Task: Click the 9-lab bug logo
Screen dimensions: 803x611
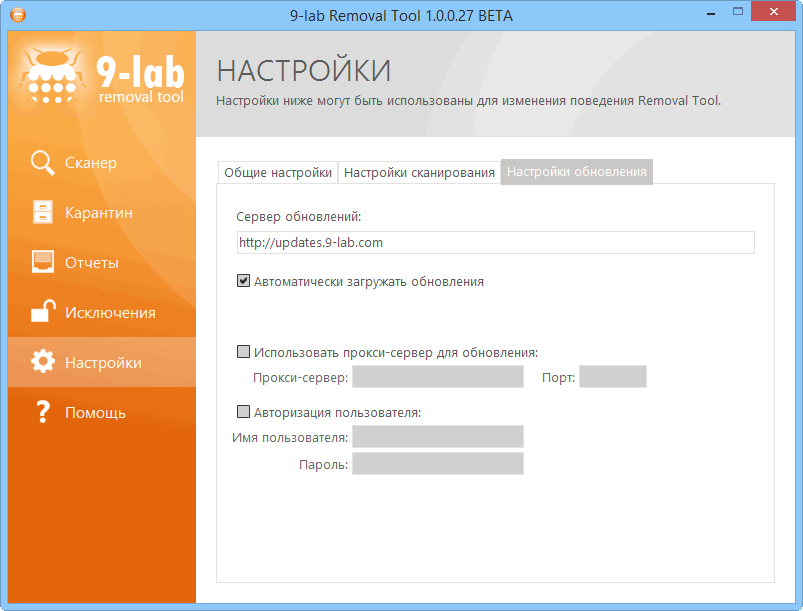Action: (51, 76)
